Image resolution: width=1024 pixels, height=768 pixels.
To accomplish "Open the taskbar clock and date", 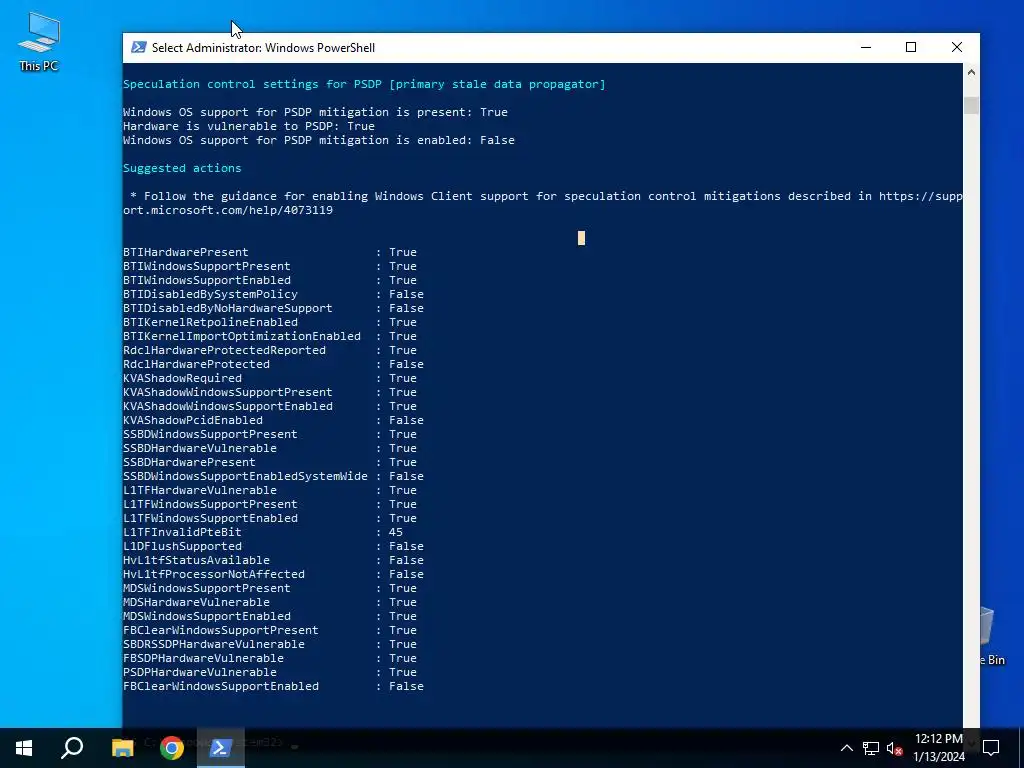I will 939,748.
